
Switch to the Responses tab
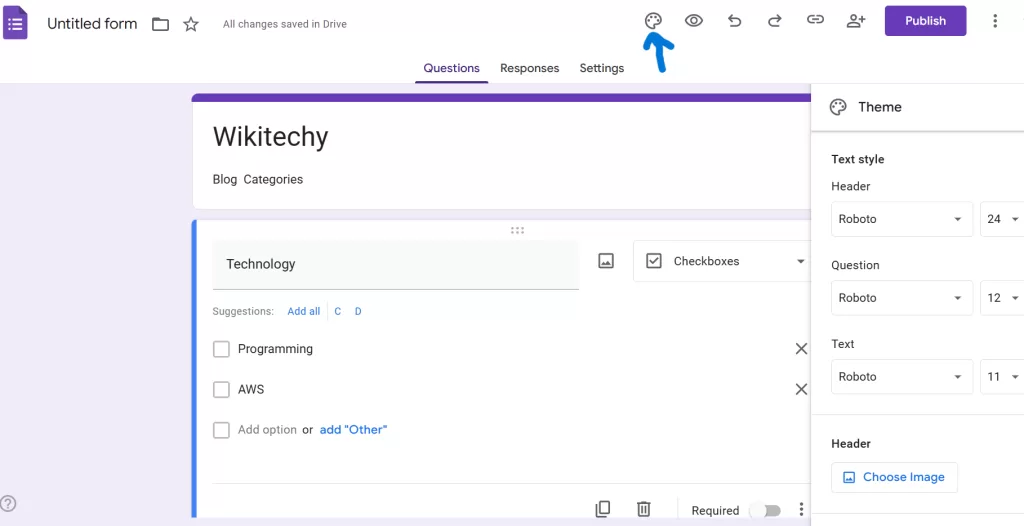point(529,68)
